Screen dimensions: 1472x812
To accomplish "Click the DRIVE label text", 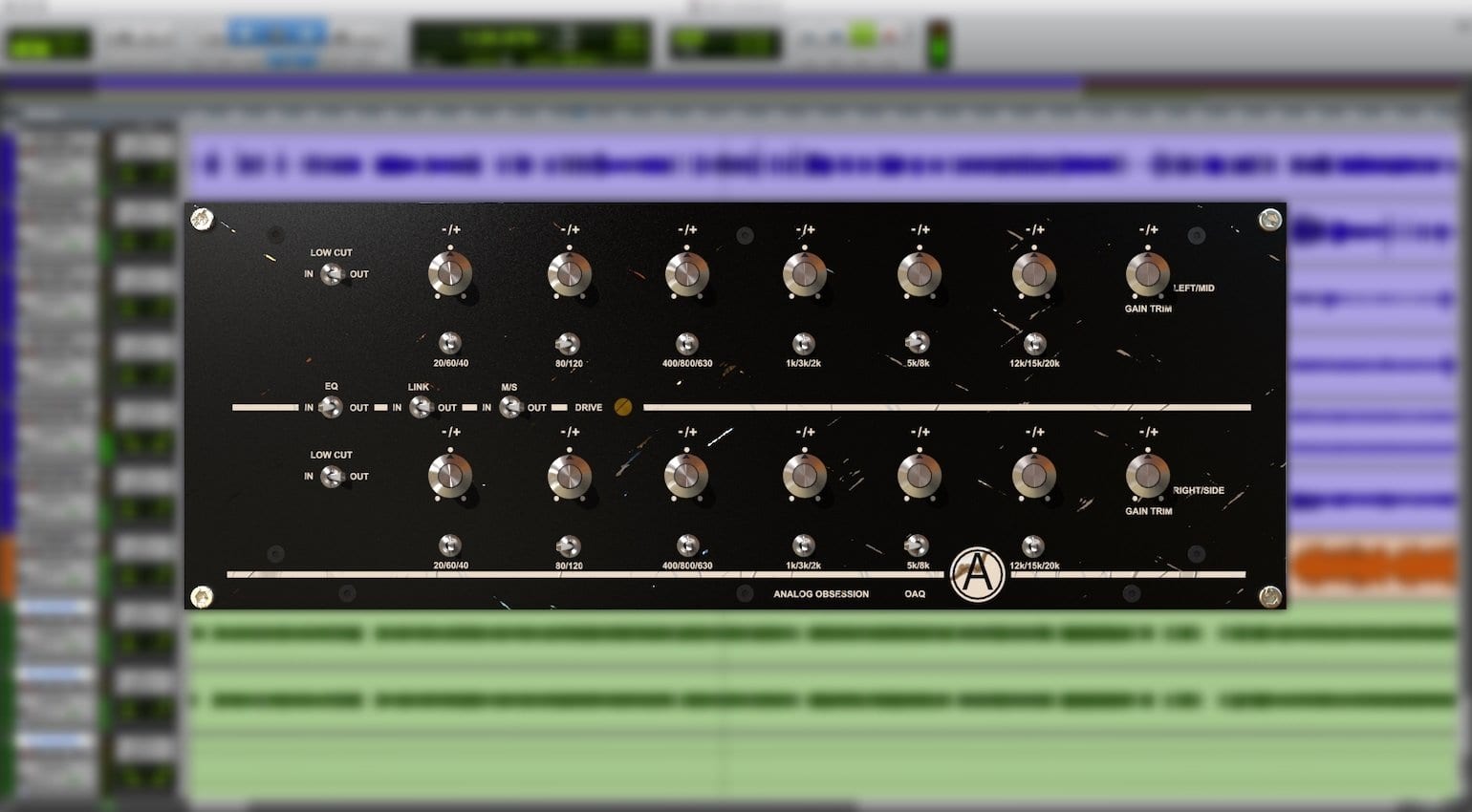I will [x=589, y=408].
